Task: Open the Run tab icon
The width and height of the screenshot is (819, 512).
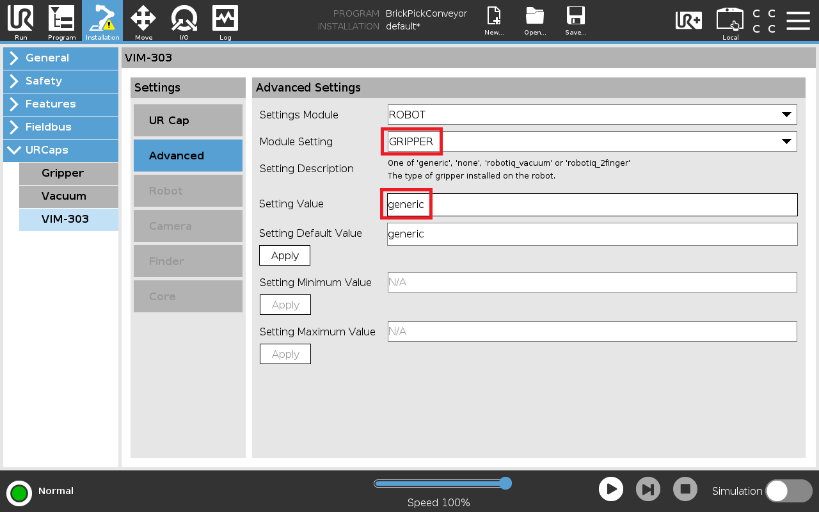Action: click(x=20, y=21)
